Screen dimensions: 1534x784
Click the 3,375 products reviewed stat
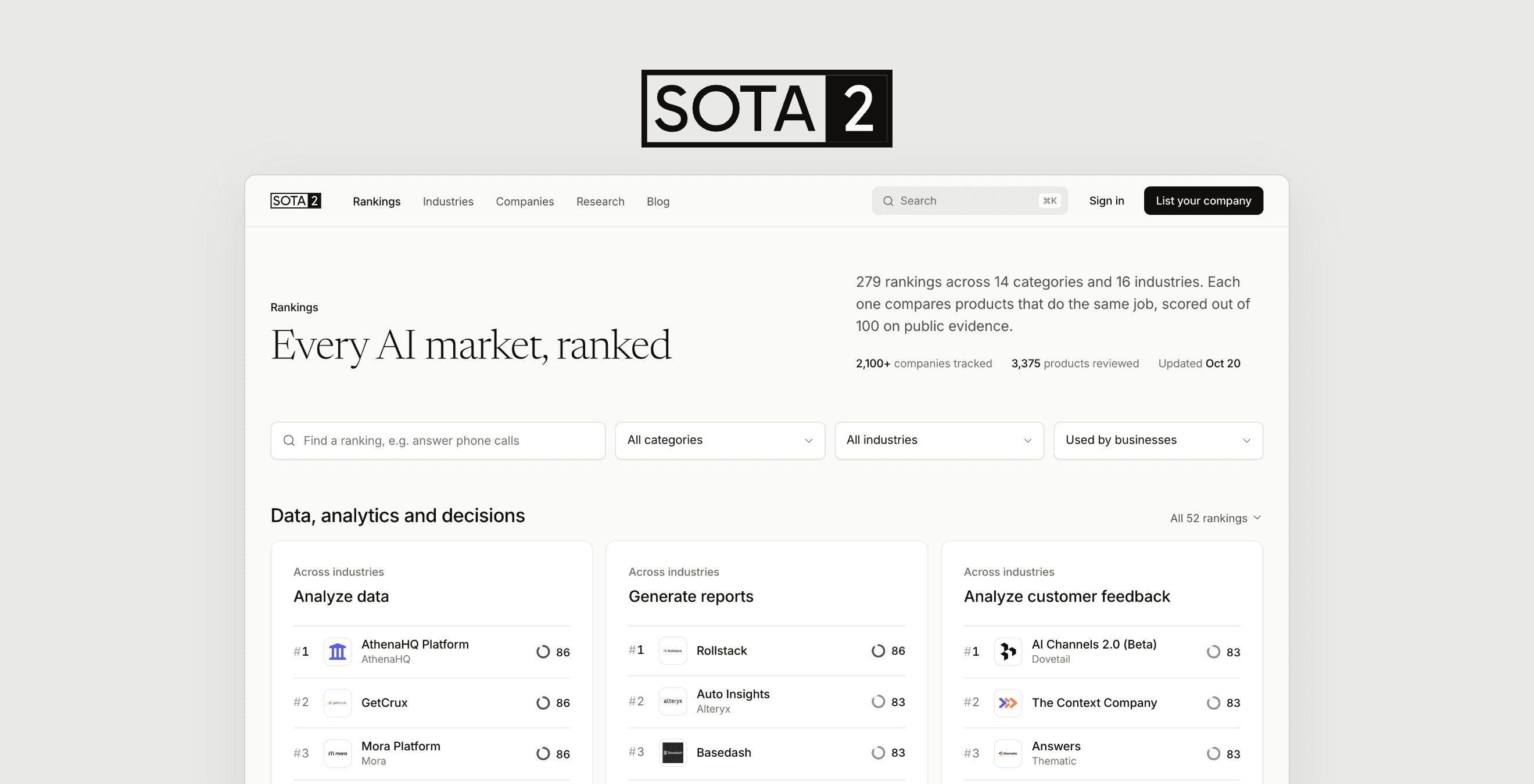[1075, 363]
